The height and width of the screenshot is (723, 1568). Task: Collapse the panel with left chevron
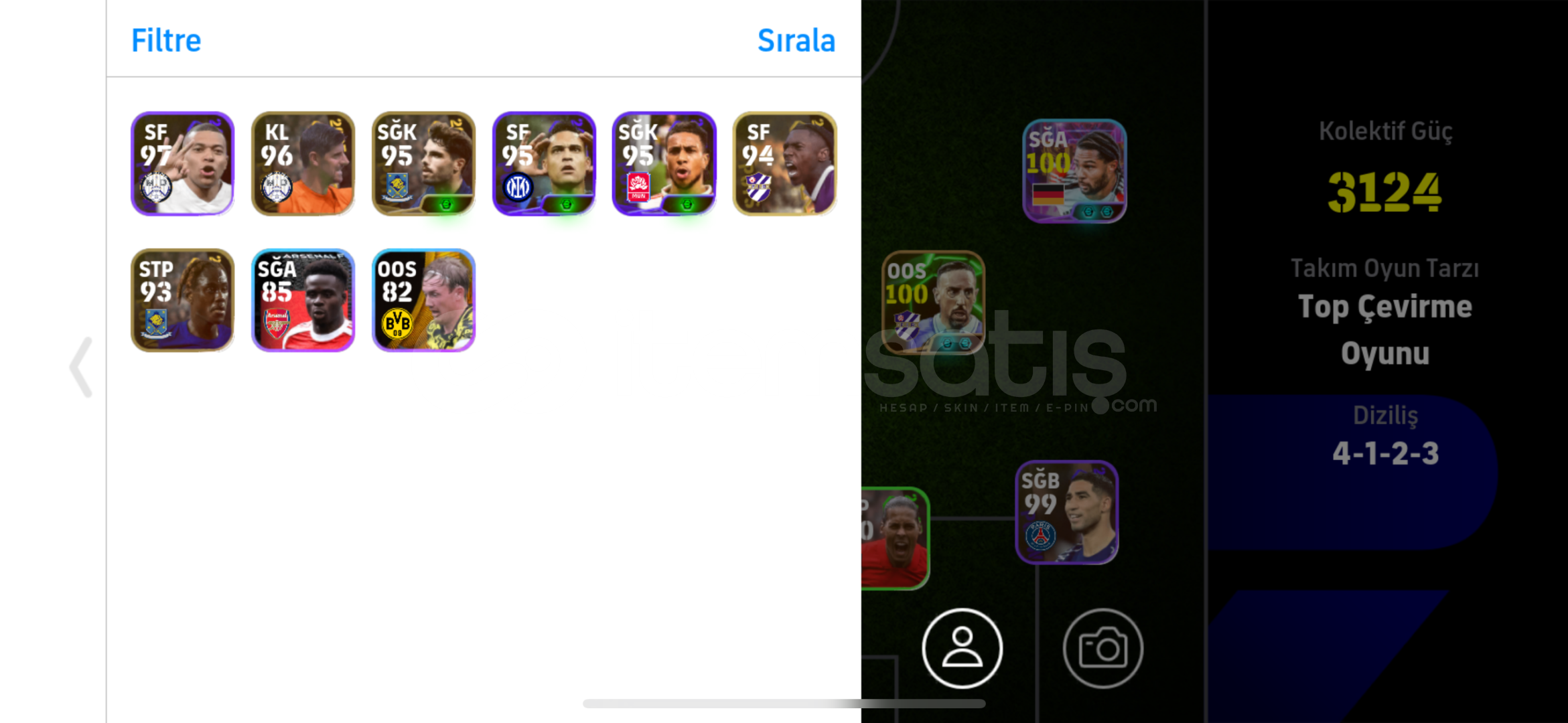point(81,367)
